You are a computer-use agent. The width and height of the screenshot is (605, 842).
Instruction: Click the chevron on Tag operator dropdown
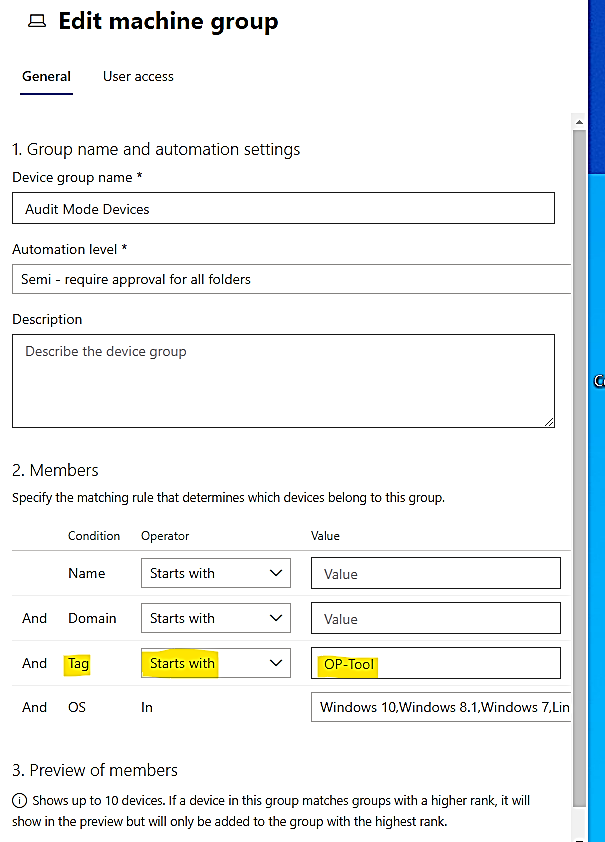tap(276, 663)
